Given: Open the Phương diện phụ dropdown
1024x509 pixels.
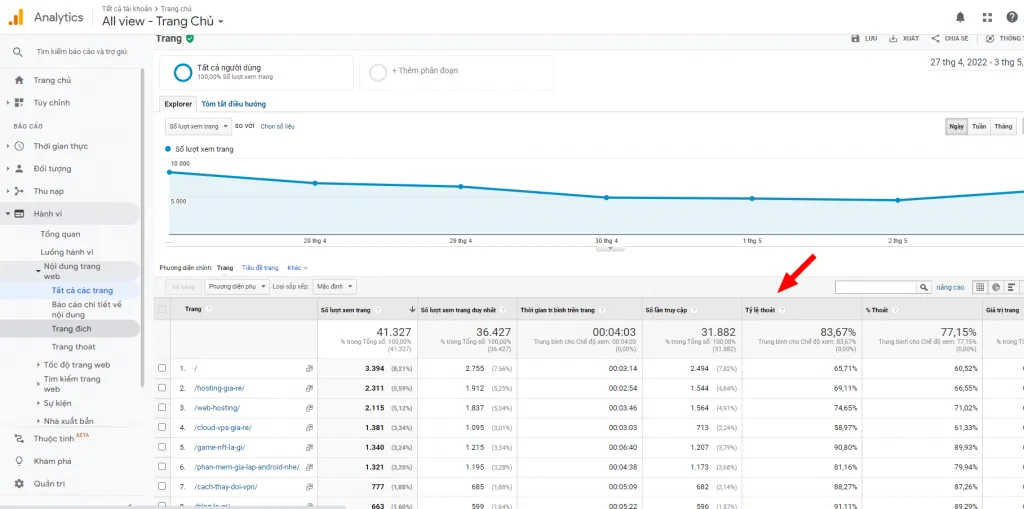Looking at the screenshot, I should click(x=236, y=287).
